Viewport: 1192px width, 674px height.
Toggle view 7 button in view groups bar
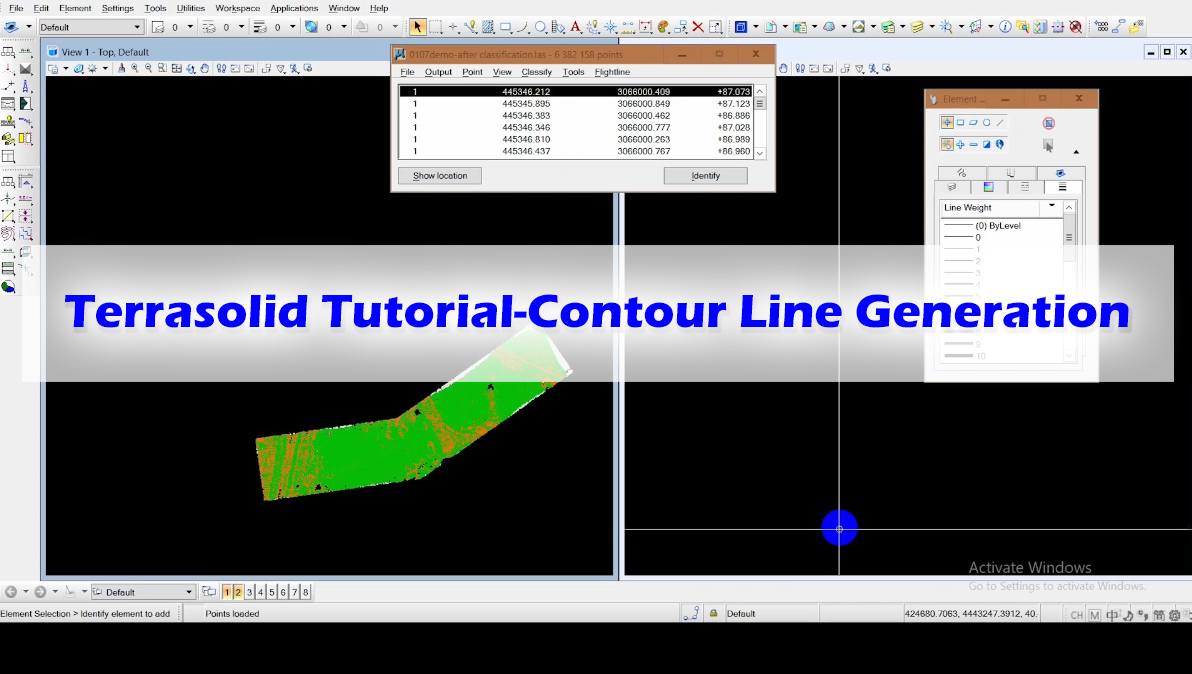pos(295,592)
